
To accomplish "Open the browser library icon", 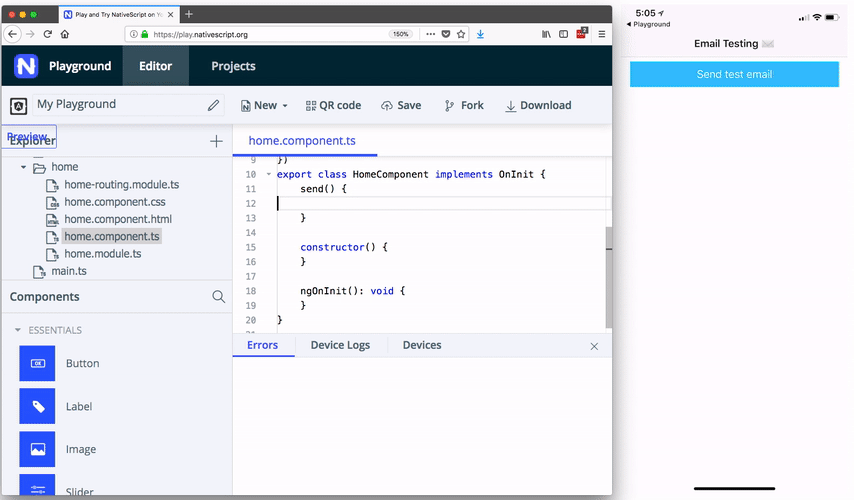I will 546,34.
